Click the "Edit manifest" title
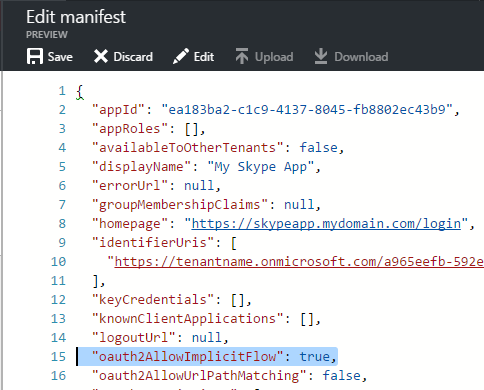The image size is (484, 390). [76, 17]
